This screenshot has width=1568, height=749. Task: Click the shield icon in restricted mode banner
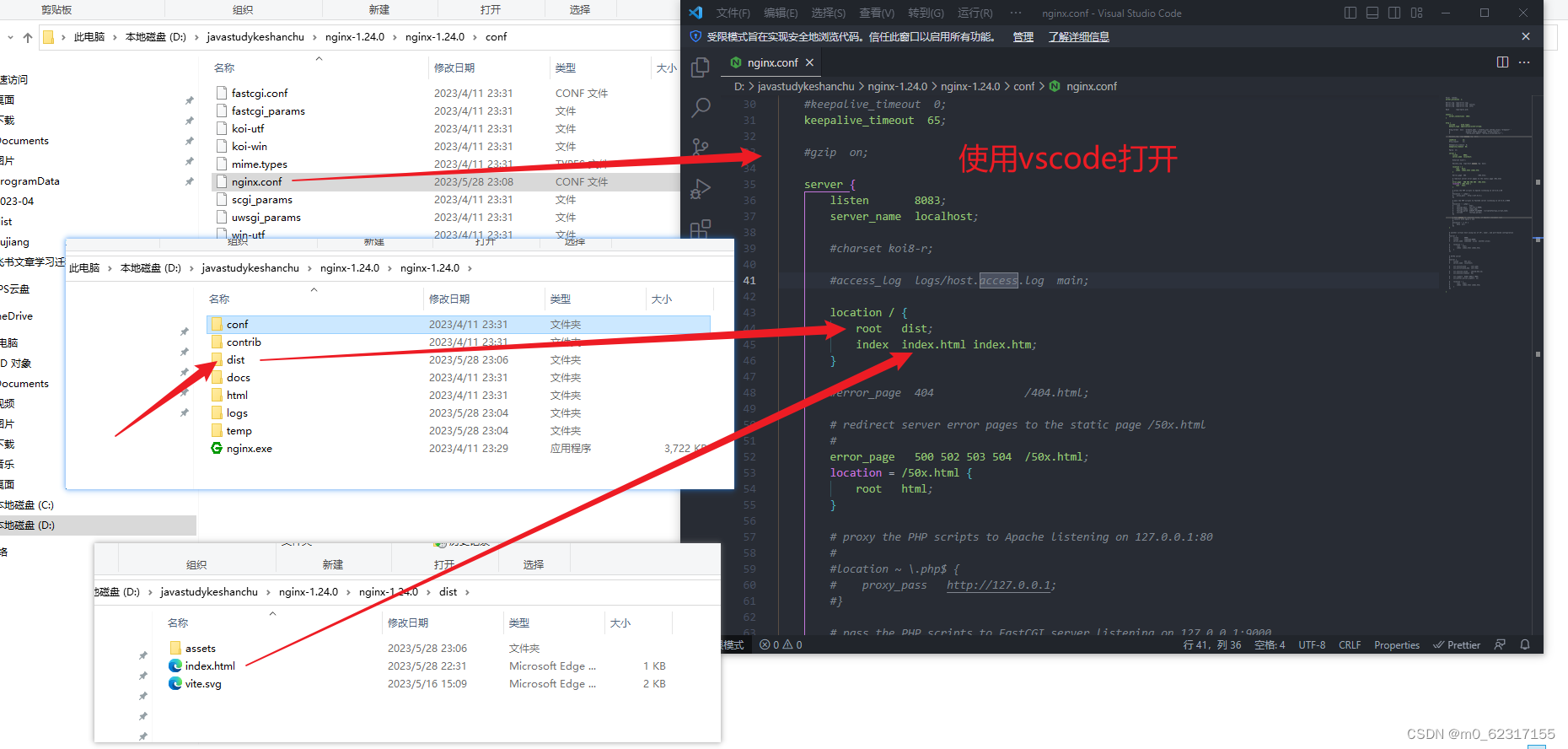pyautogui.click(x=695, y=36)
